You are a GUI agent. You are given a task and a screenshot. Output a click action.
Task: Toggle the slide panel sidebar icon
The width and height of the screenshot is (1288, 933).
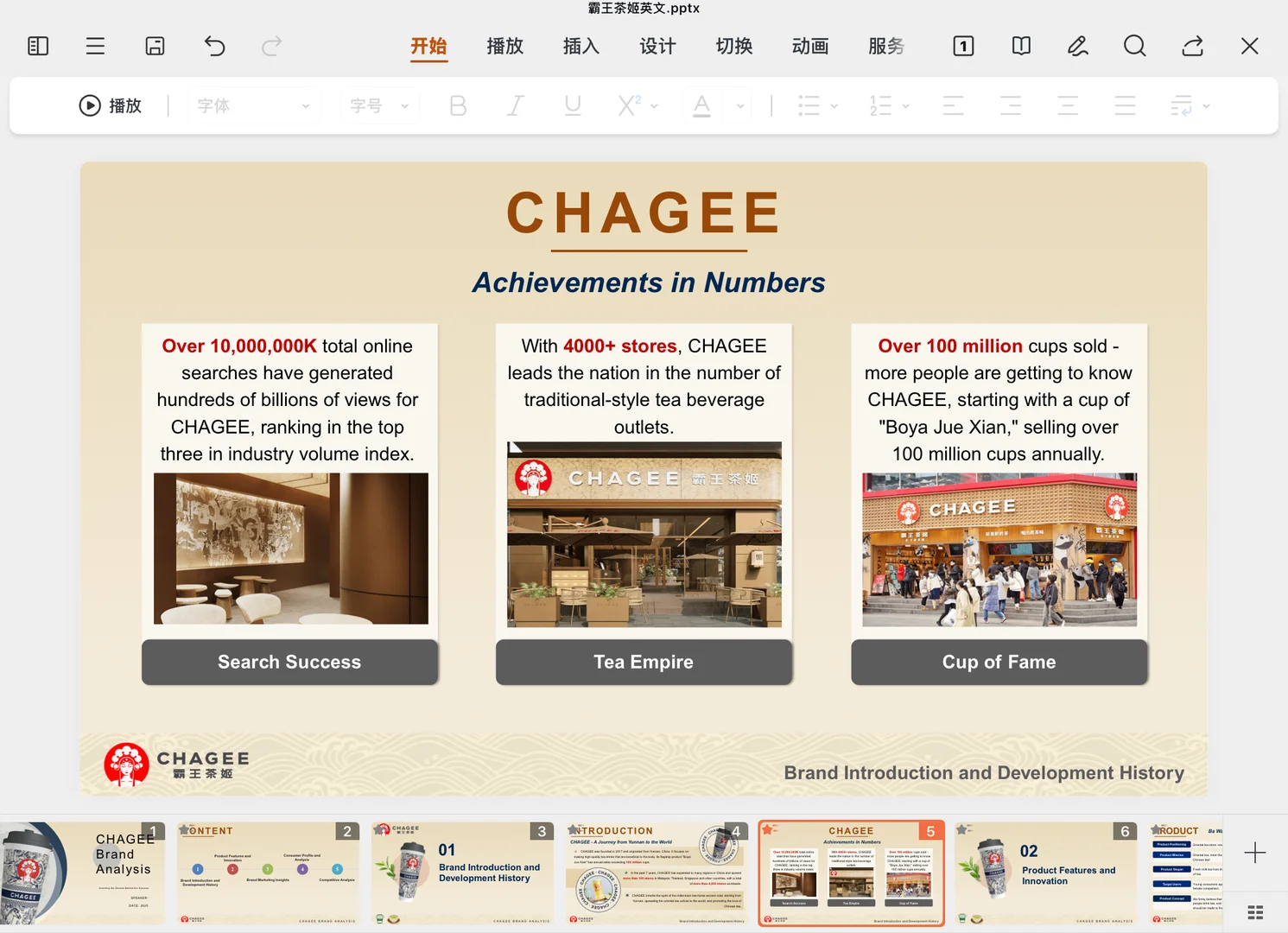[x=38, y=46]
